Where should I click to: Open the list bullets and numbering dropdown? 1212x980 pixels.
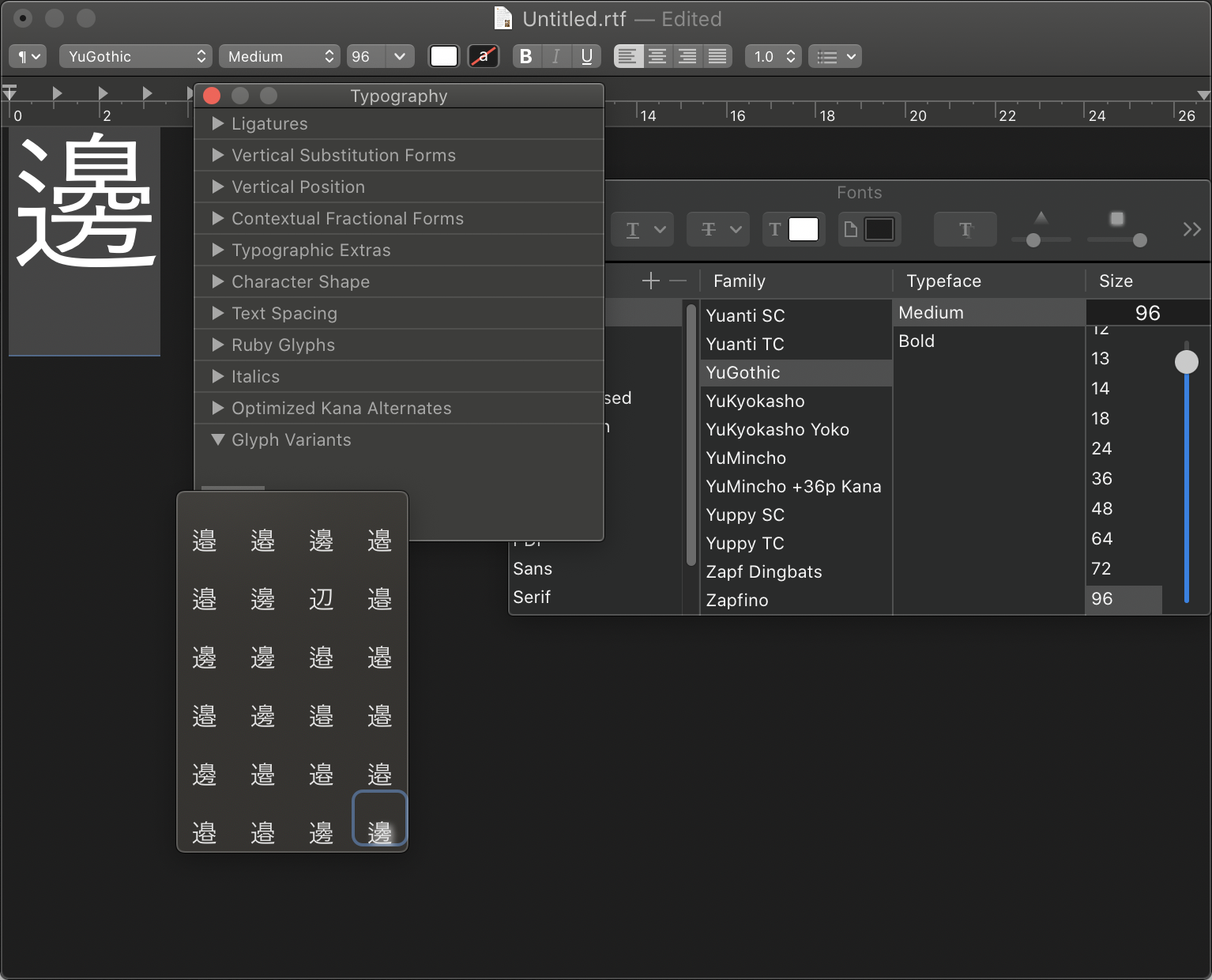(835, 56)
